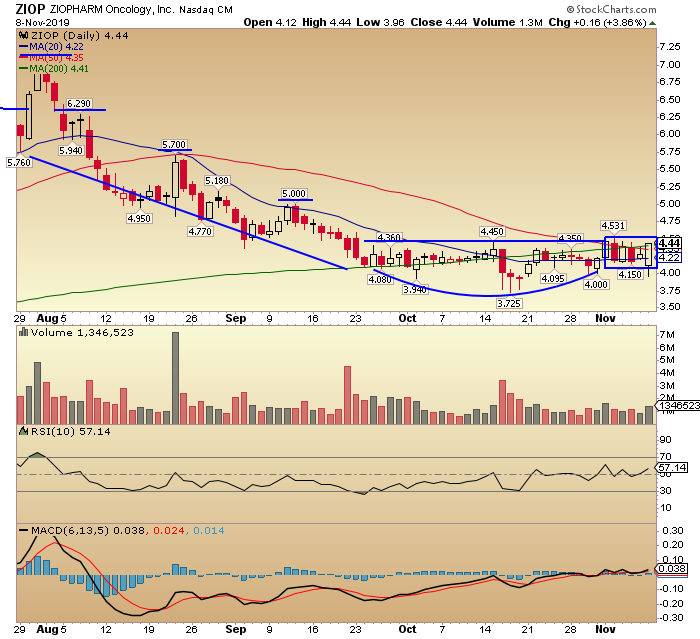Image resolution: width=700 pixels, height=639 pixels.
Task: Click the 3.940 price annotation
Action: 415,289
